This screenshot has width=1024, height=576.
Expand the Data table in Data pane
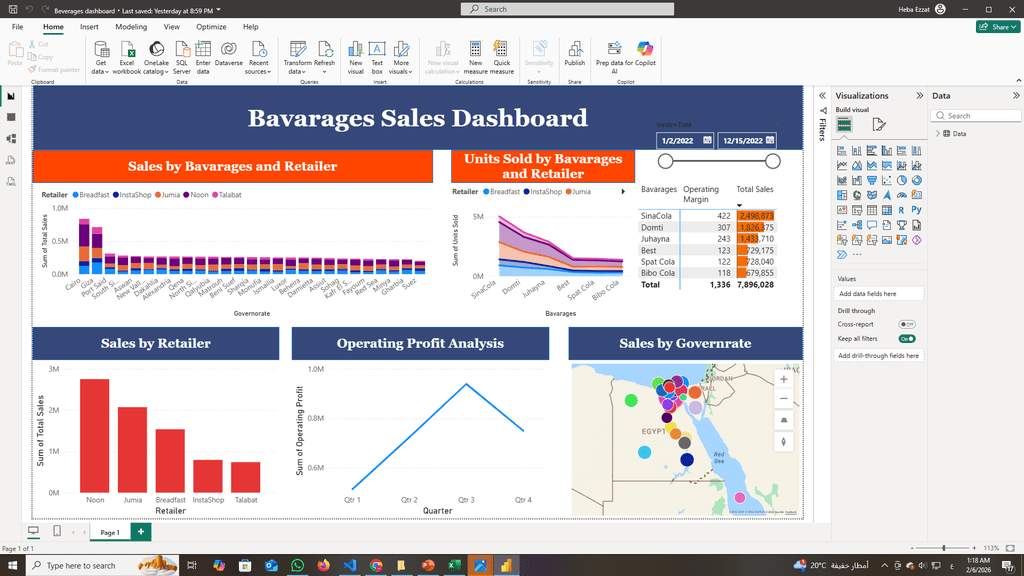click(937, 133)
